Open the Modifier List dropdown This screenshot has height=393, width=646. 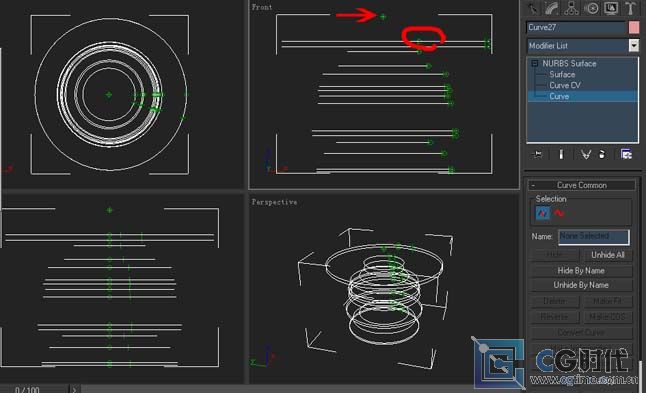(x=634, y=45)
